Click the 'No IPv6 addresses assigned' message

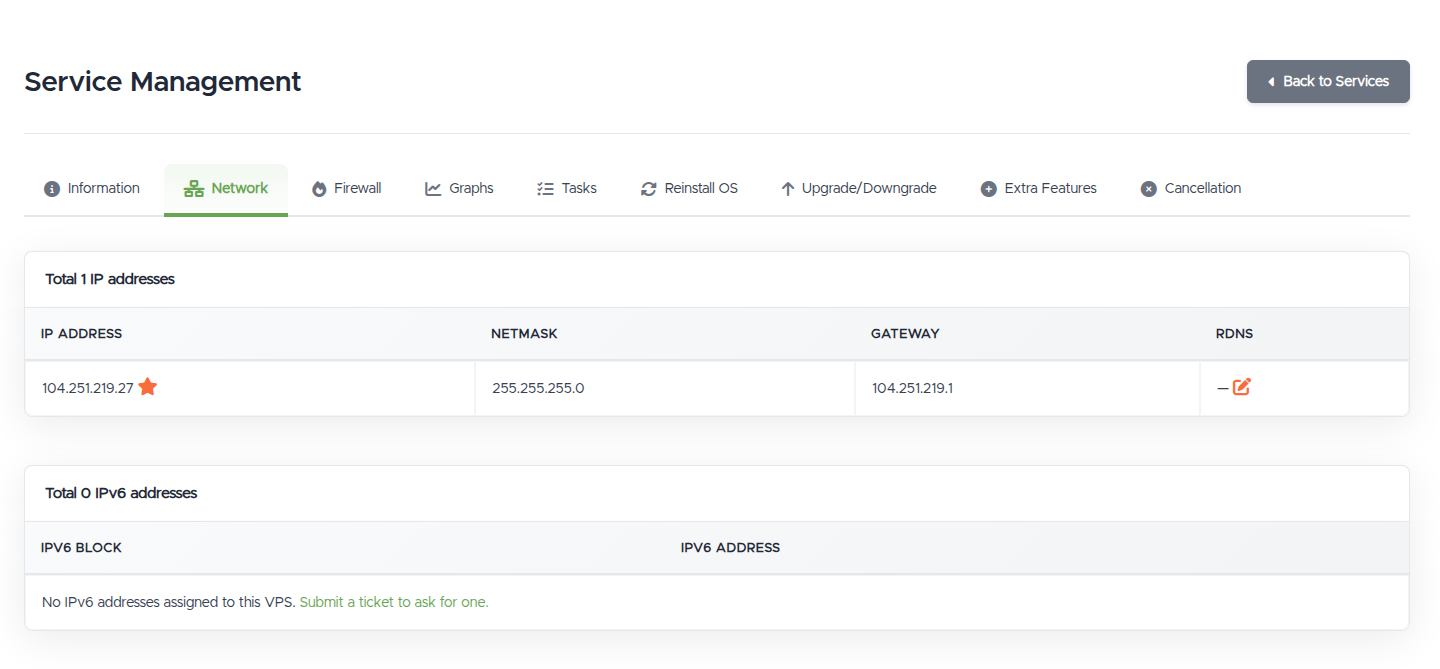tap(168, 602)
